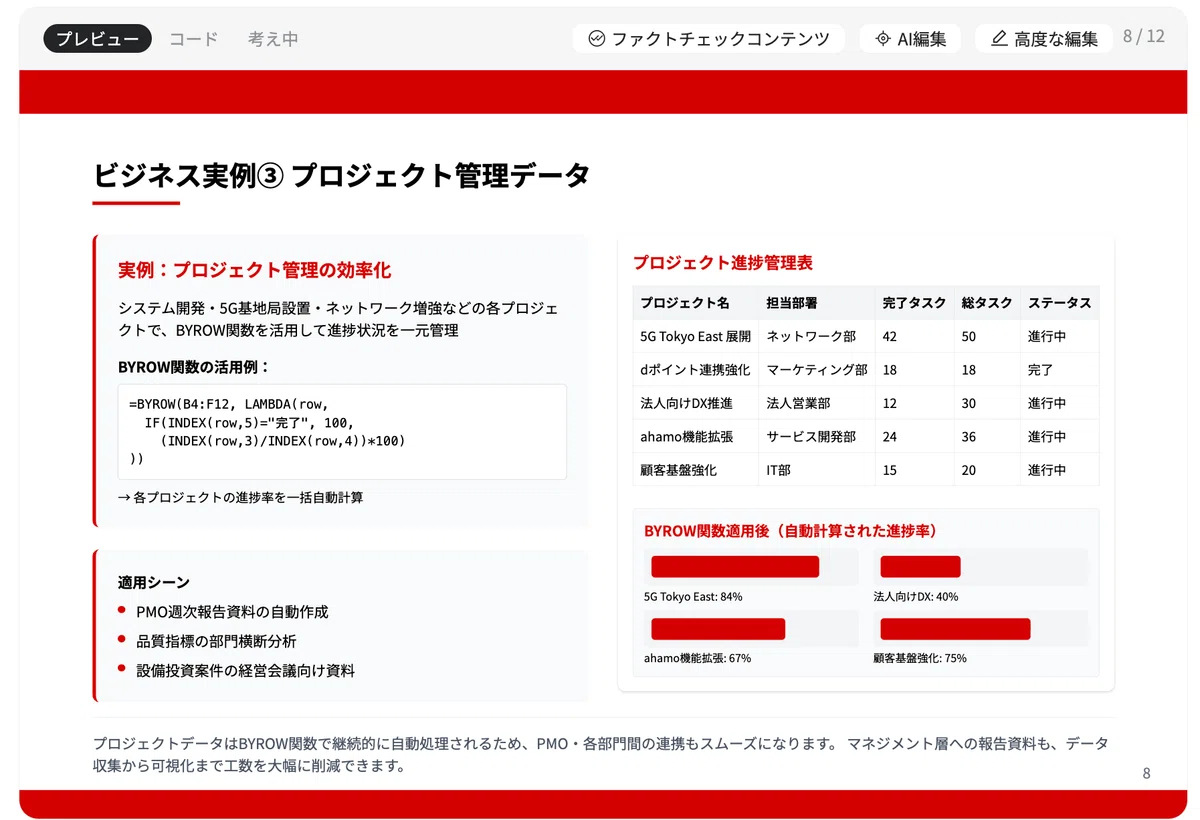Screen dimensions: 1200x820
Task: Click the IF(INDEX(row,5)="完了", 100, code line
Action: (249, 423)
